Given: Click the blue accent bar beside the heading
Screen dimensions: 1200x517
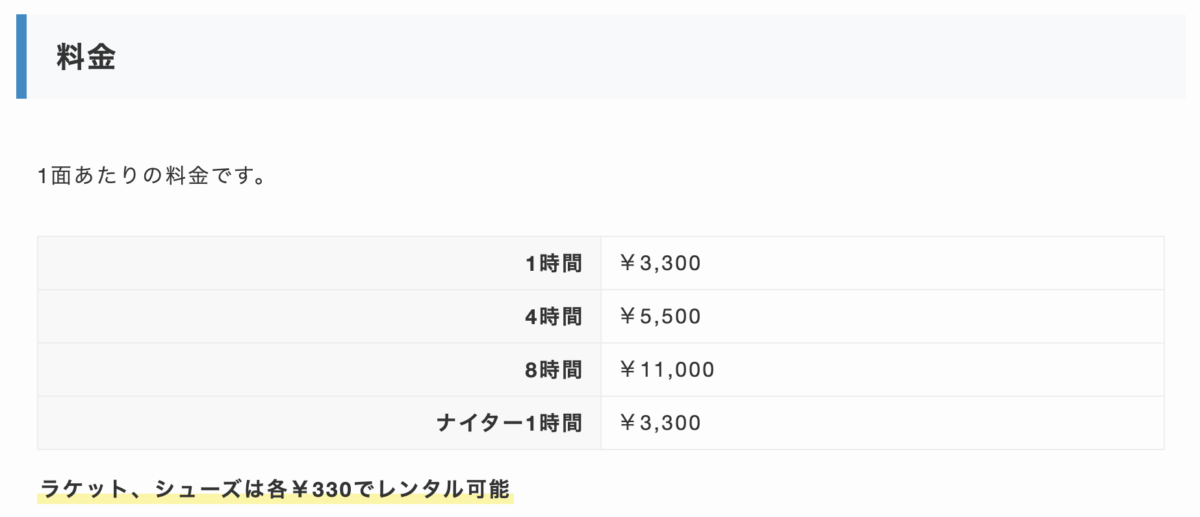Looking at the screenshot, I should (x=21, y=57).
